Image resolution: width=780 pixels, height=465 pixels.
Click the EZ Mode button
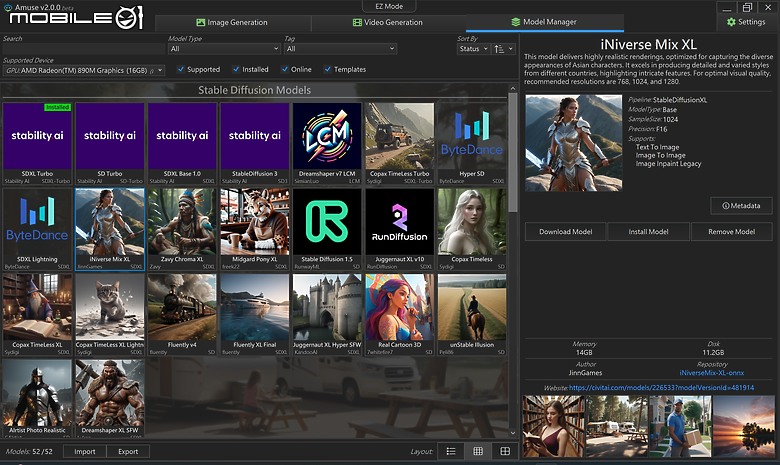tap(389, 6)
